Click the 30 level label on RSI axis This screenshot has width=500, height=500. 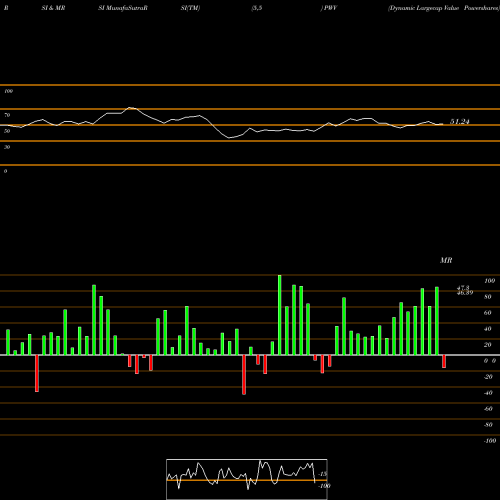pos(7,147)
